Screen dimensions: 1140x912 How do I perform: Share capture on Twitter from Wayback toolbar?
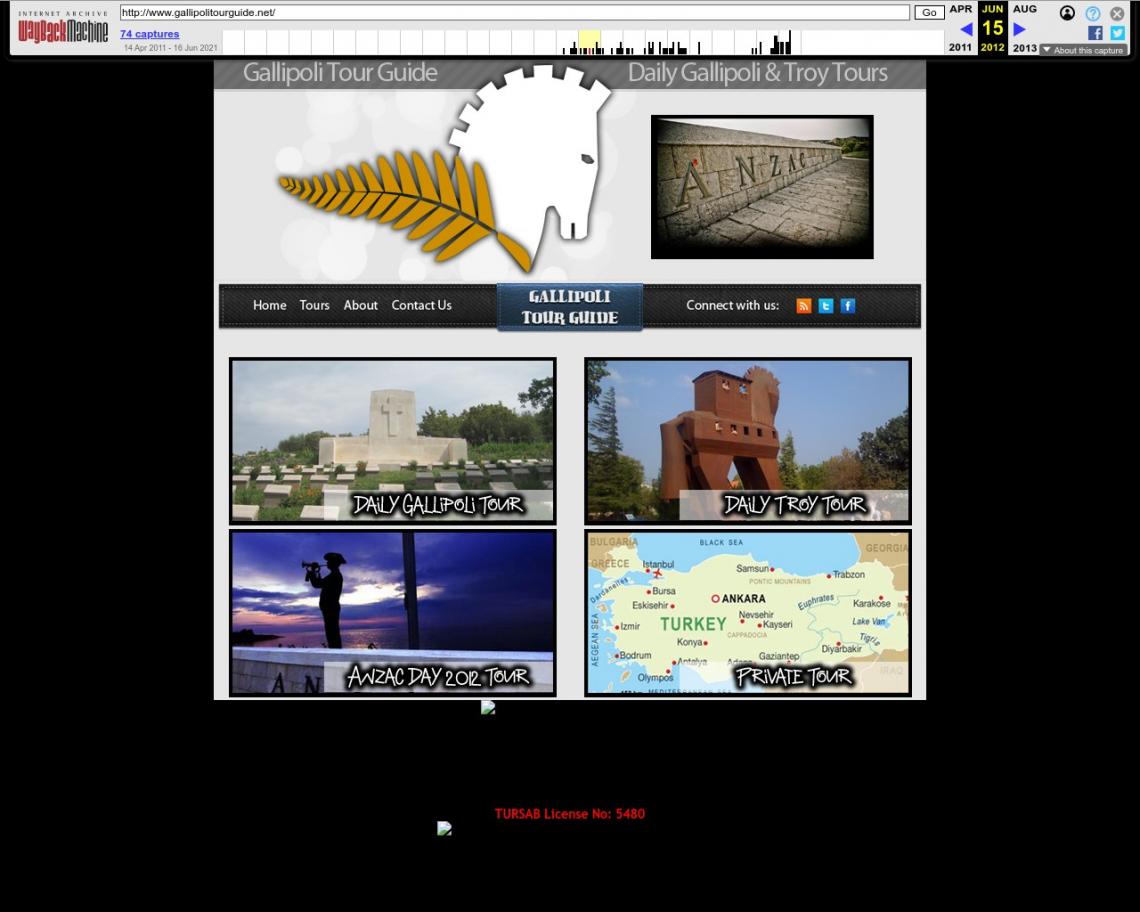tap(1117, 33)
